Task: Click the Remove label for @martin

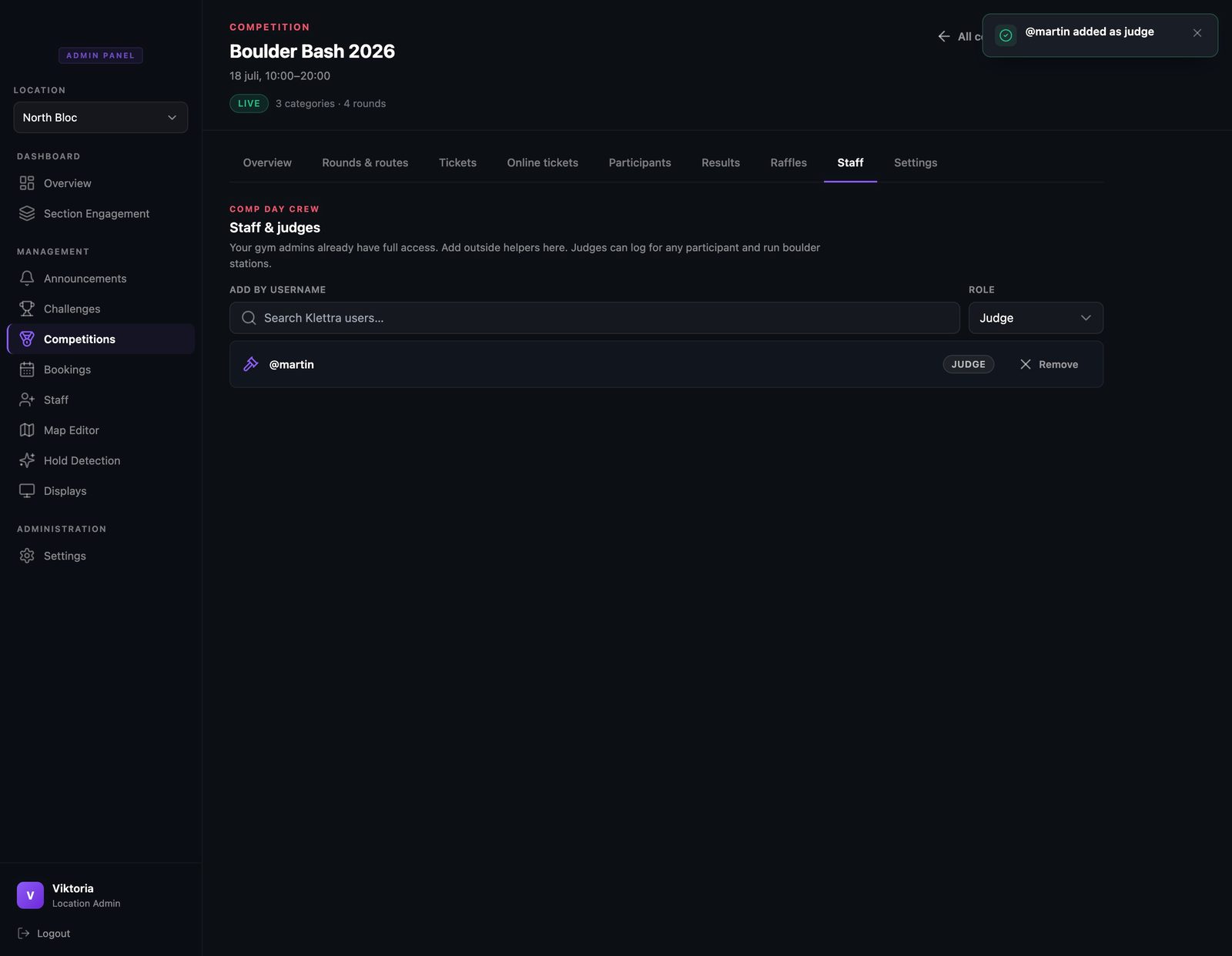Action: click(x=1058, y=364)
